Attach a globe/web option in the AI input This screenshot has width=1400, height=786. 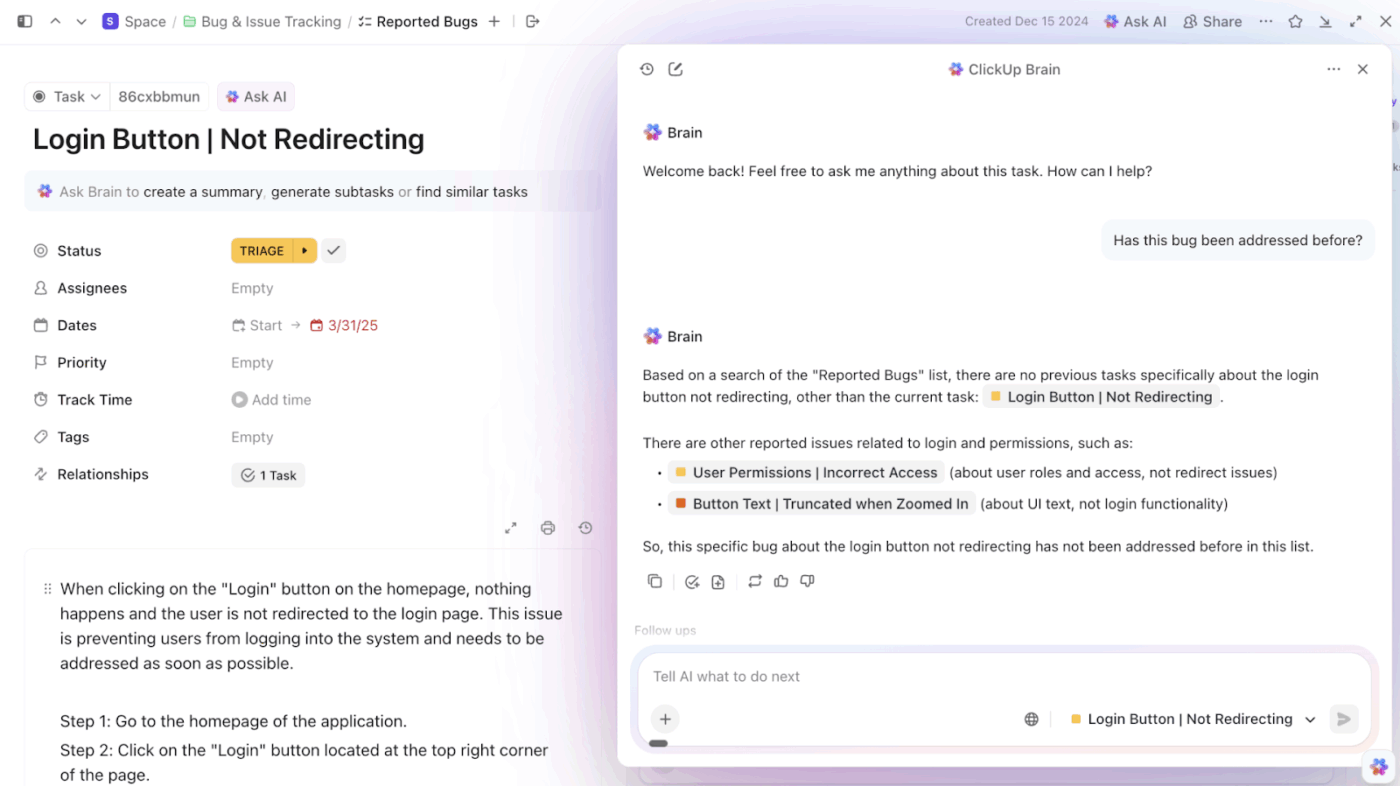point(1031,718)
